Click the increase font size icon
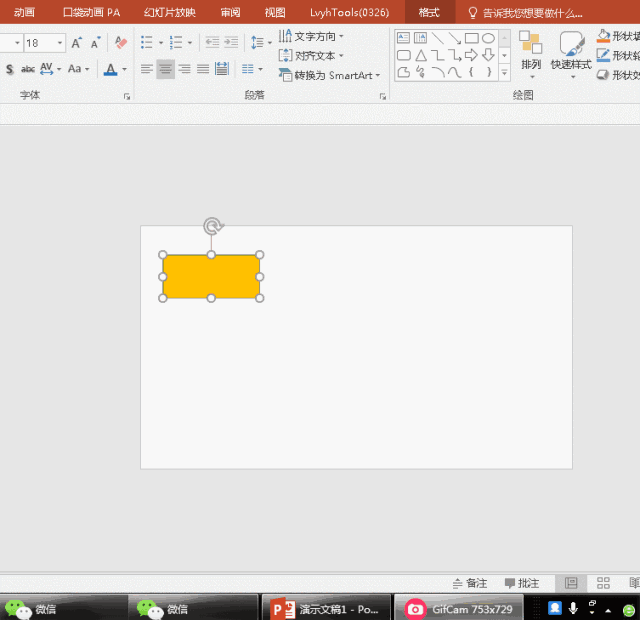This screenshot has width=640, height=620. 77,43
